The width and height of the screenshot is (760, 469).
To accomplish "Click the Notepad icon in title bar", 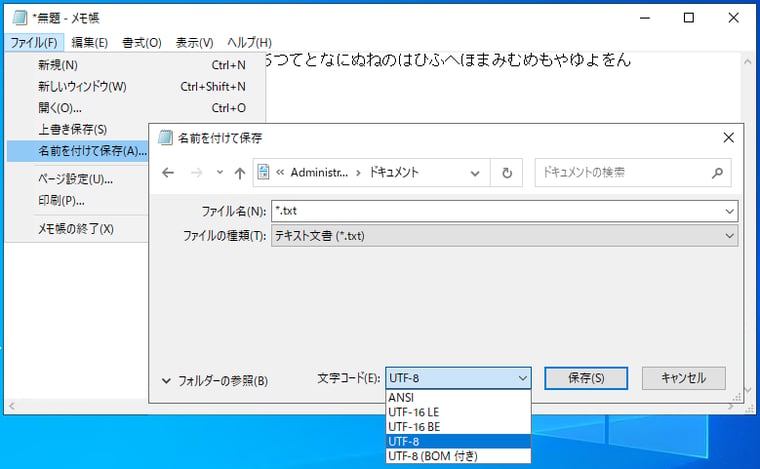I will [20, 18].
